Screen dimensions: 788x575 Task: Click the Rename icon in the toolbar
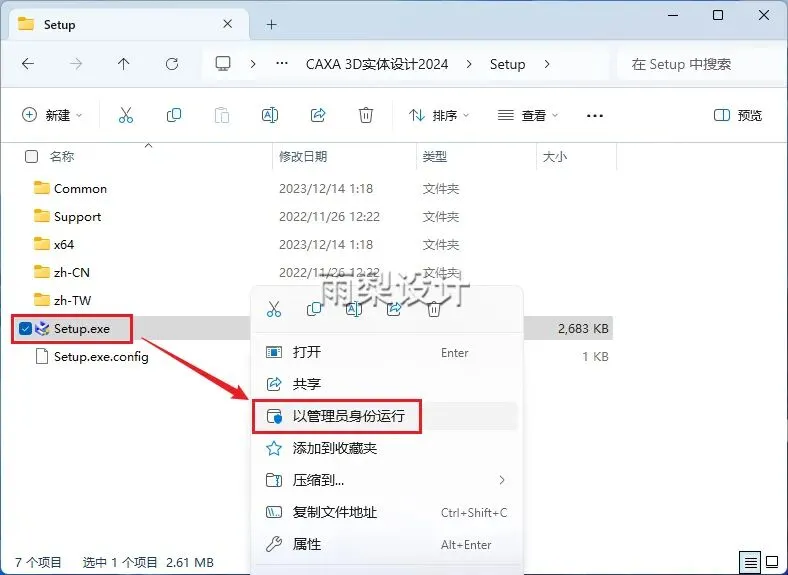point(270,115)
